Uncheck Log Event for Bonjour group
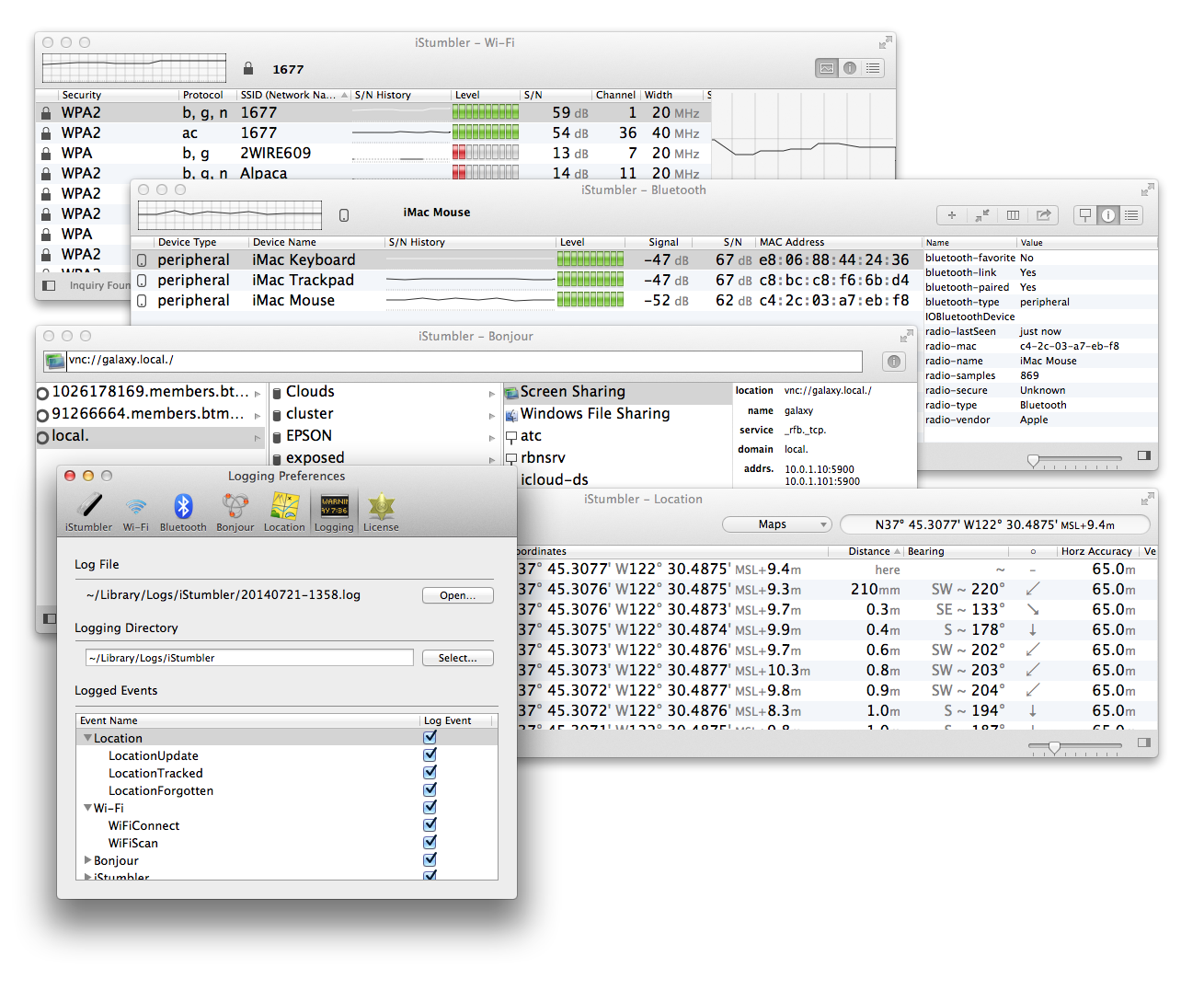Image resolution: width=1204 pixels, height=990 pixels. pyautogui.click(x=430, y=859)
